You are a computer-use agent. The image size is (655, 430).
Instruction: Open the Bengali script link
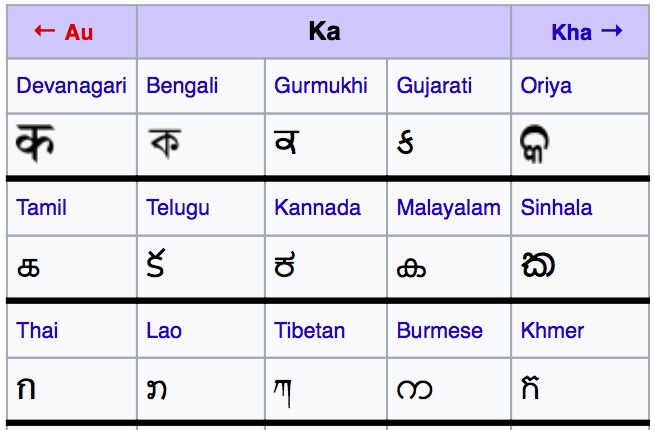(182, 86)
